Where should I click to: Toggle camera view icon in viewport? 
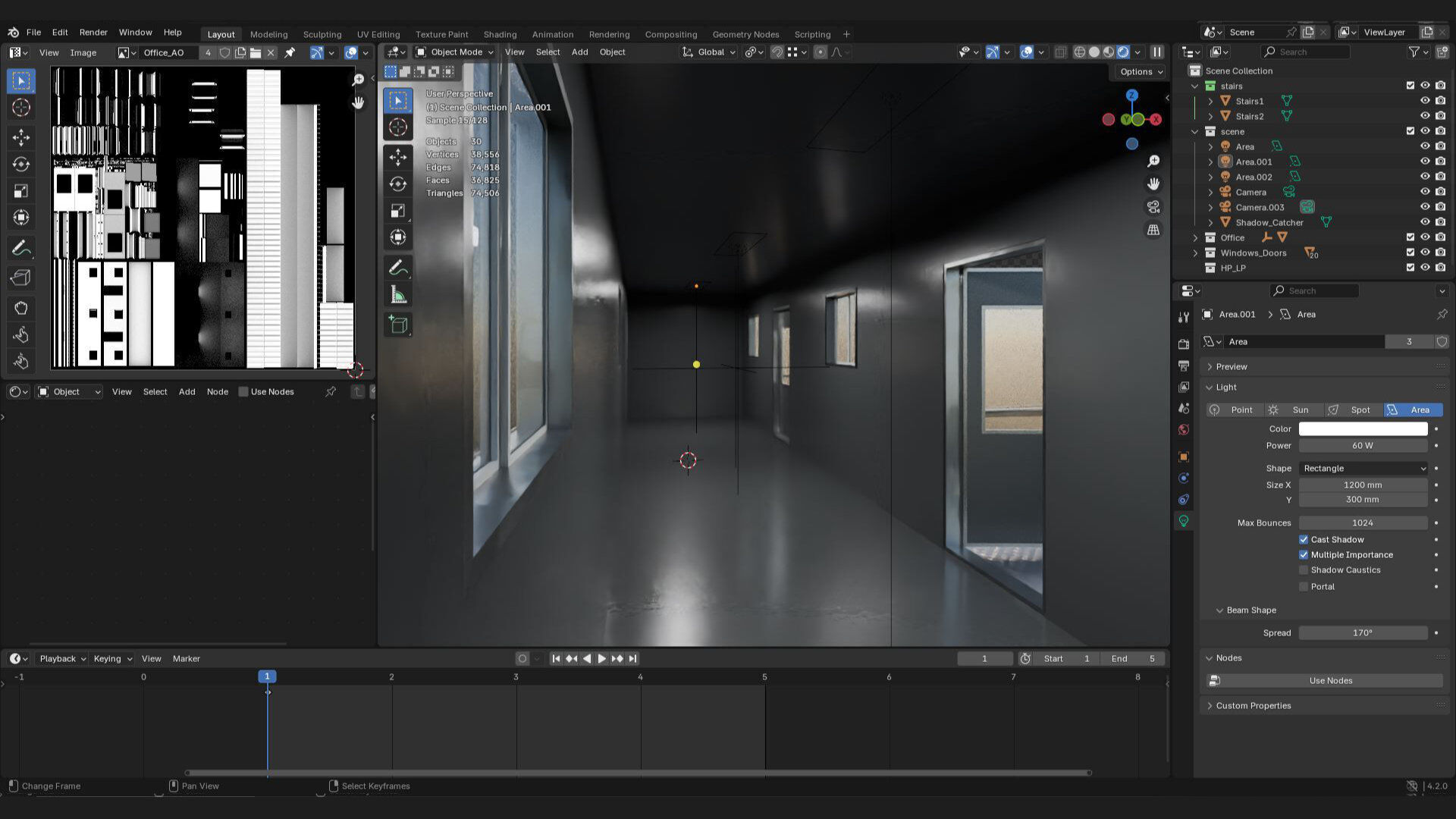[x=1153, y=206]
